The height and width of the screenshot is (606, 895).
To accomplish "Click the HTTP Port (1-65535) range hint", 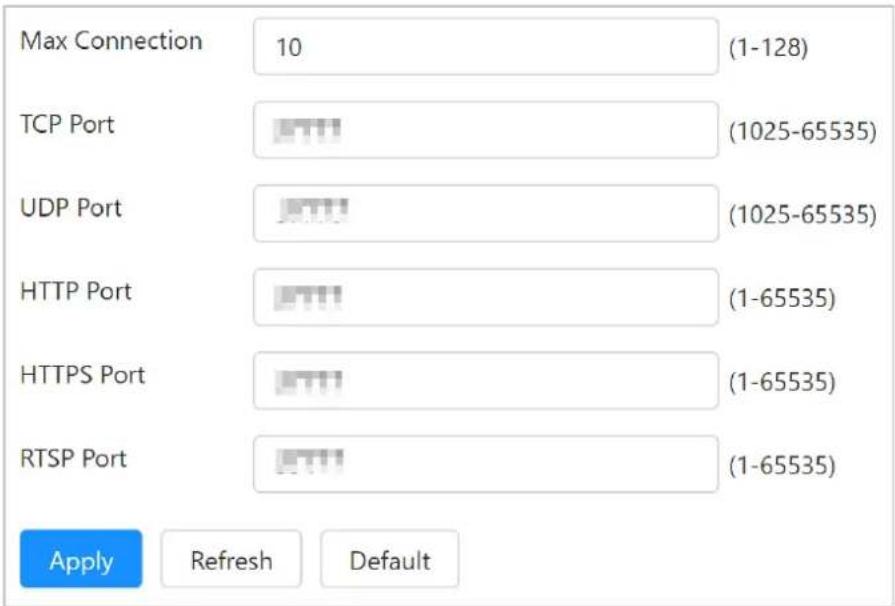I will point(782,298).
